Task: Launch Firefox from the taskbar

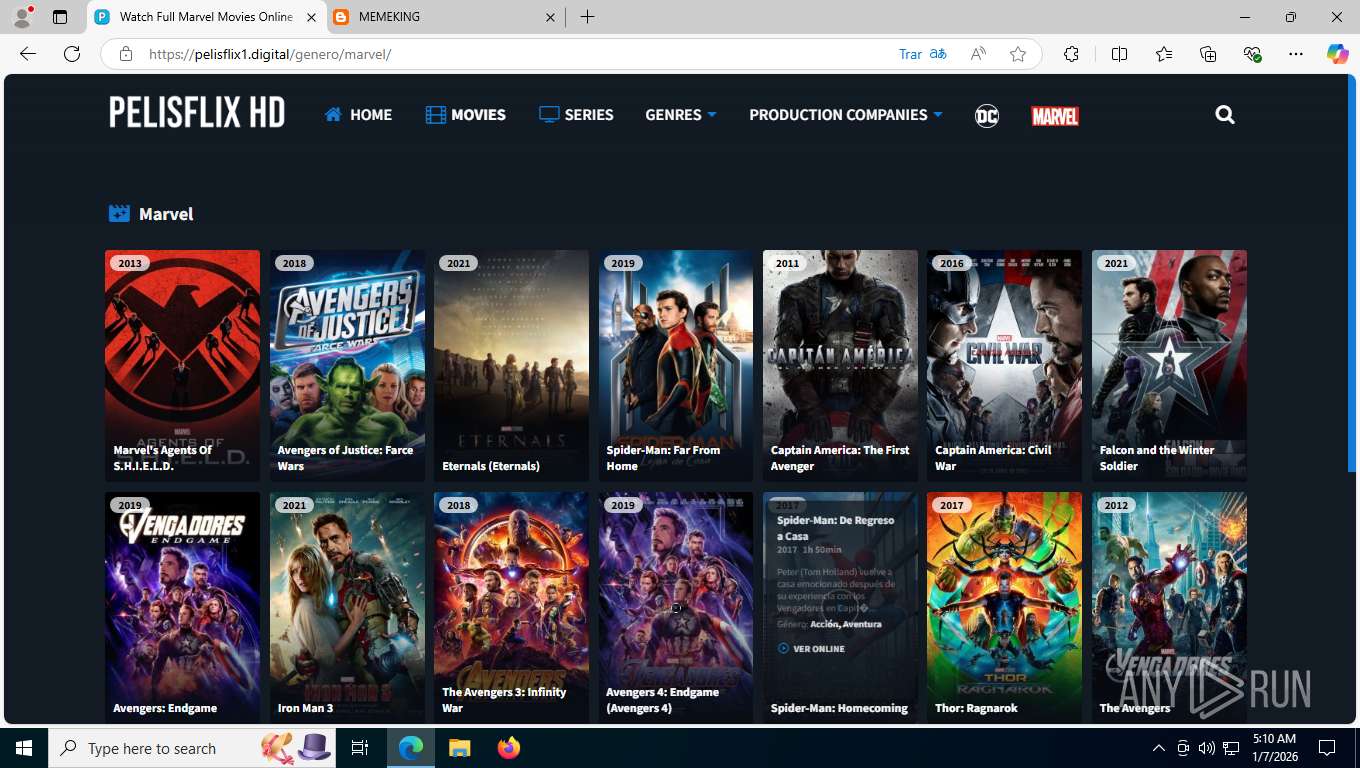Action: 509,748
